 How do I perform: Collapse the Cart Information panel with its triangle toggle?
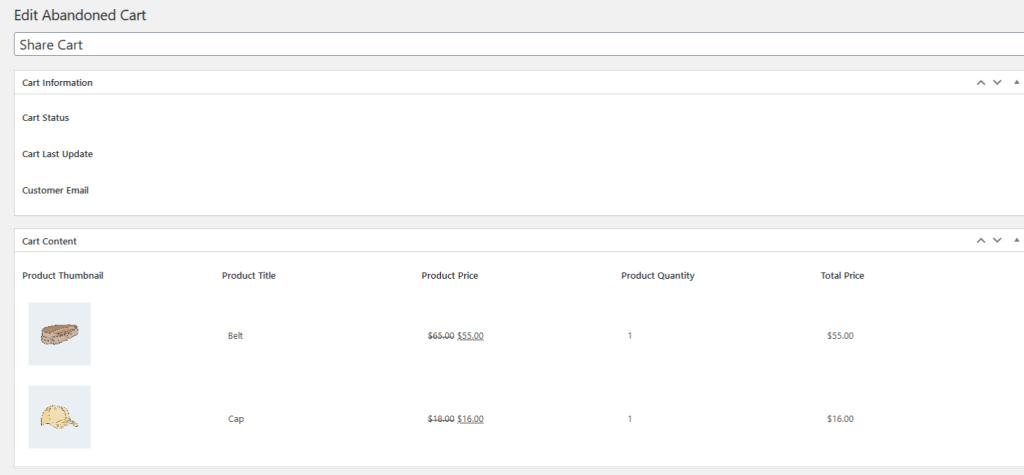(x=1017, y=83)
